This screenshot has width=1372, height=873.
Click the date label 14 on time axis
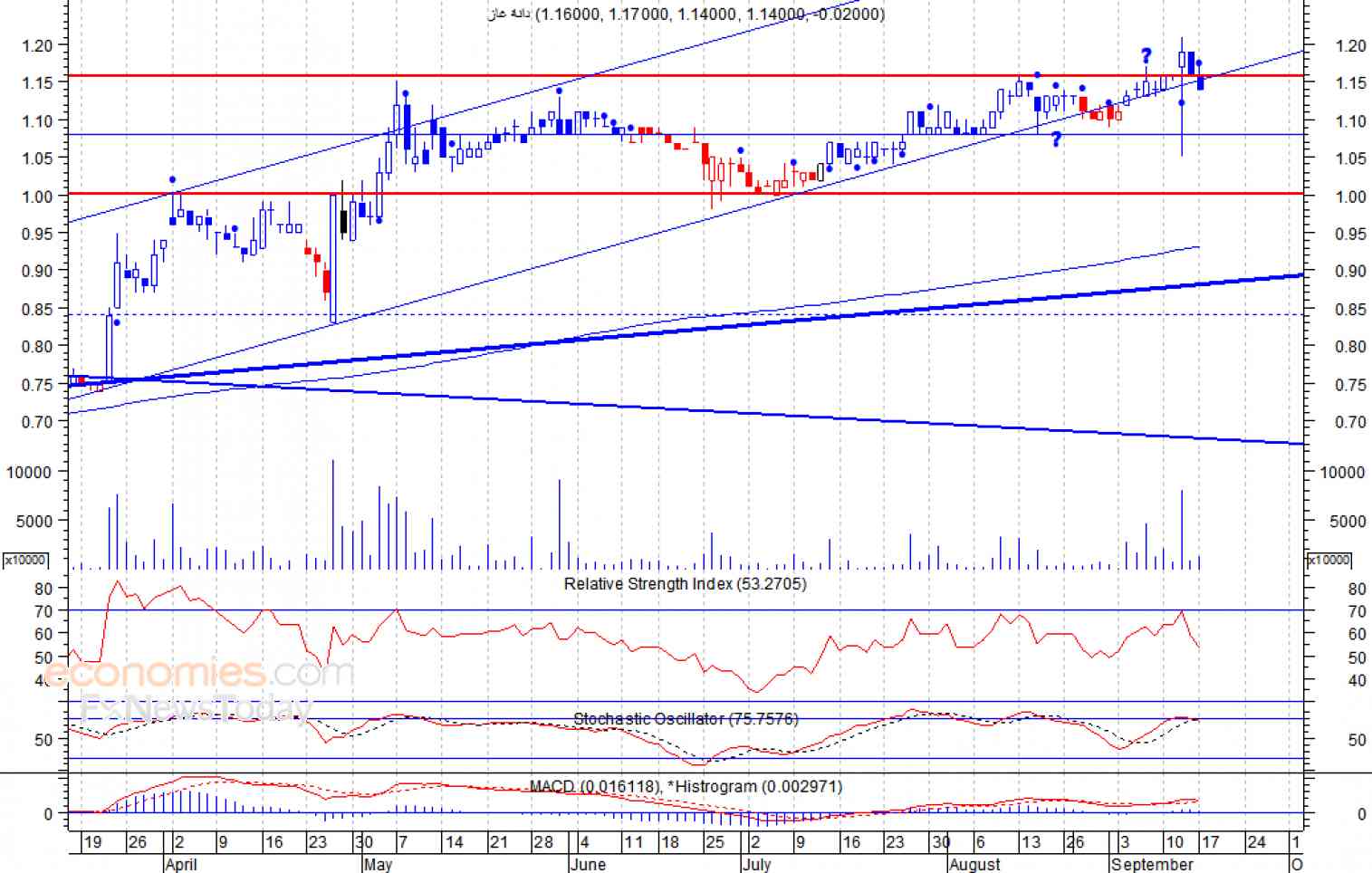point(455,842)
